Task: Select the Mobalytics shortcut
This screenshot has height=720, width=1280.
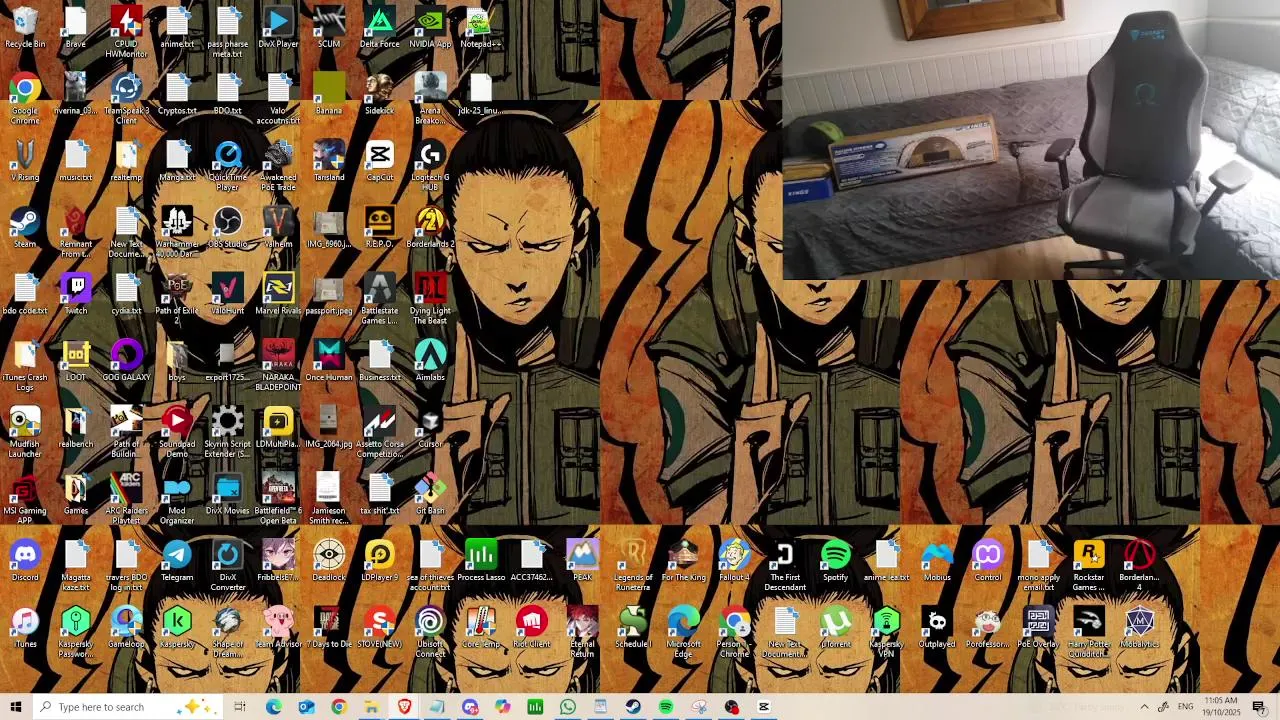Action: click(1139, 628)
